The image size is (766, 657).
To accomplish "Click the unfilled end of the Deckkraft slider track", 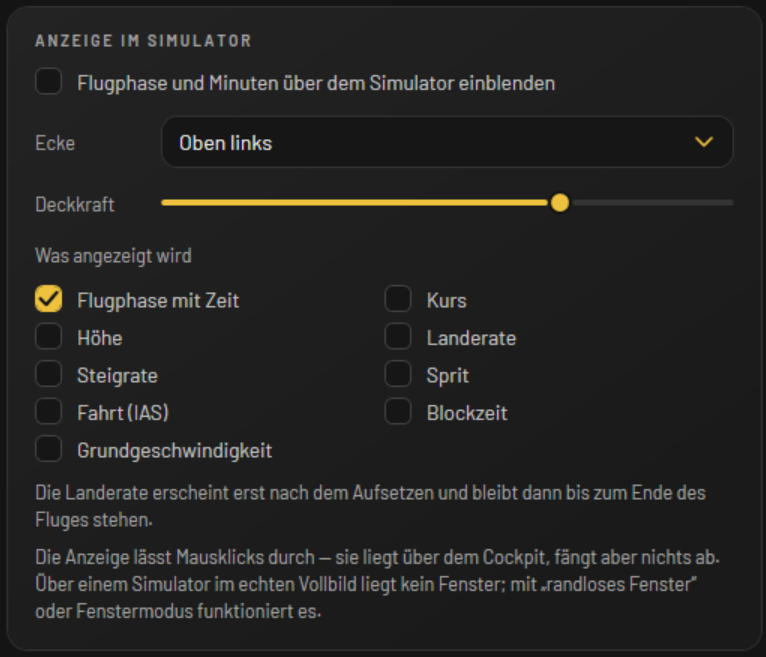I will point(652,202).
